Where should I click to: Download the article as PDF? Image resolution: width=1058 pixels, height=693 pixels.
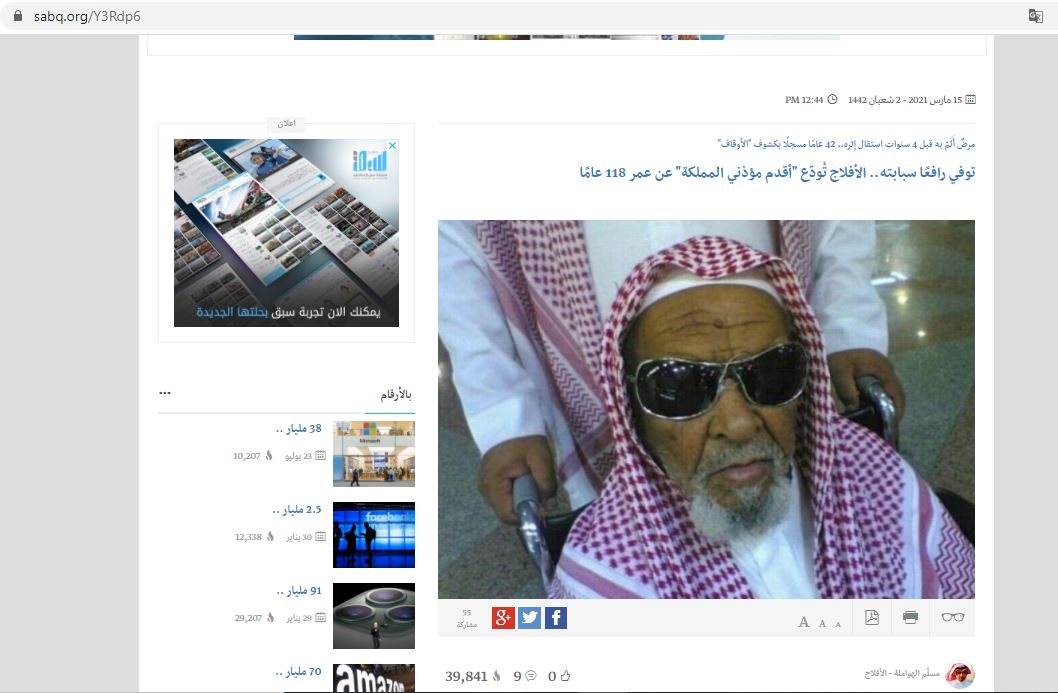pos(872,618)
